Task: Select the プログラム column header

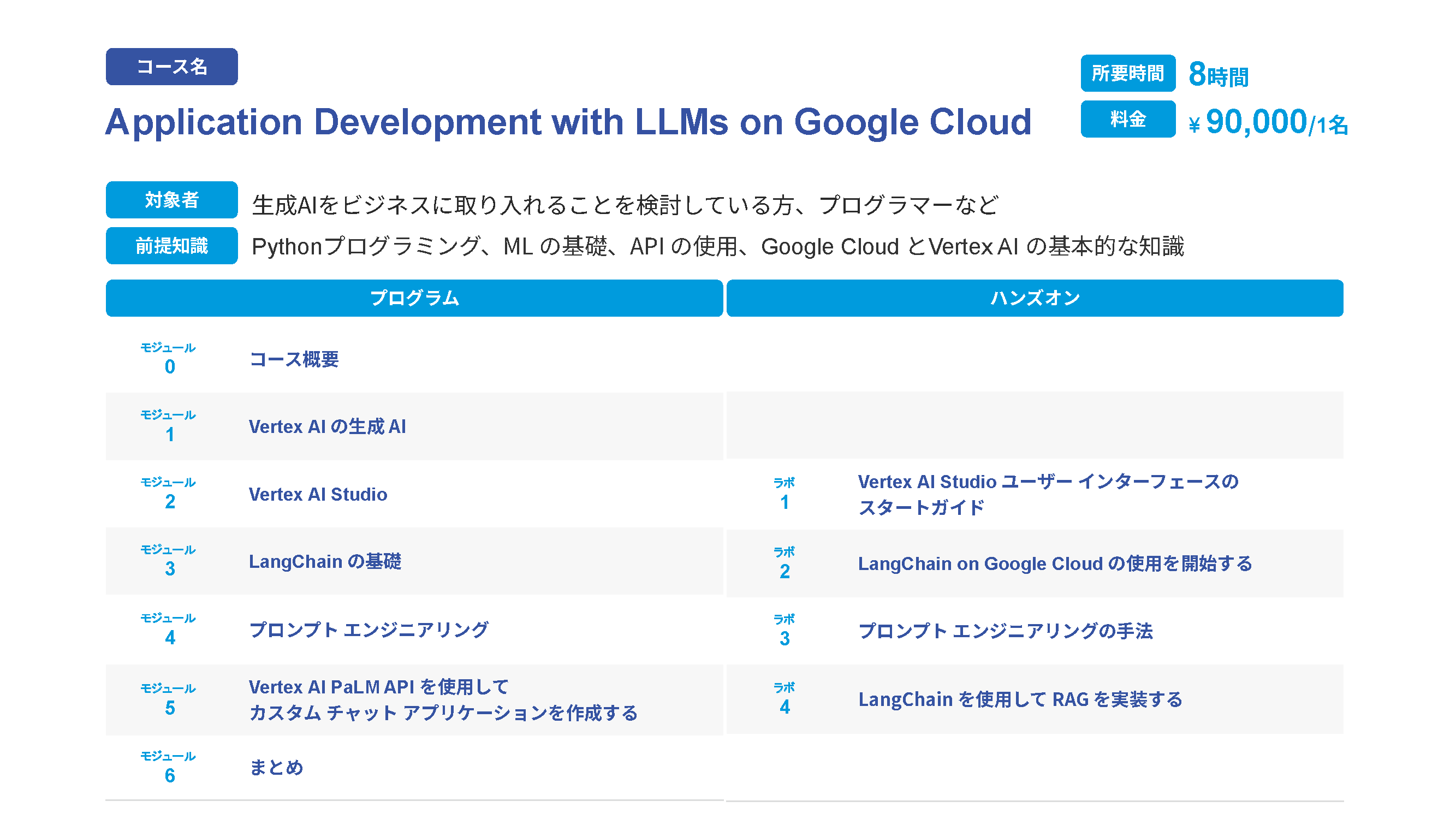Action: click(414, 299)
